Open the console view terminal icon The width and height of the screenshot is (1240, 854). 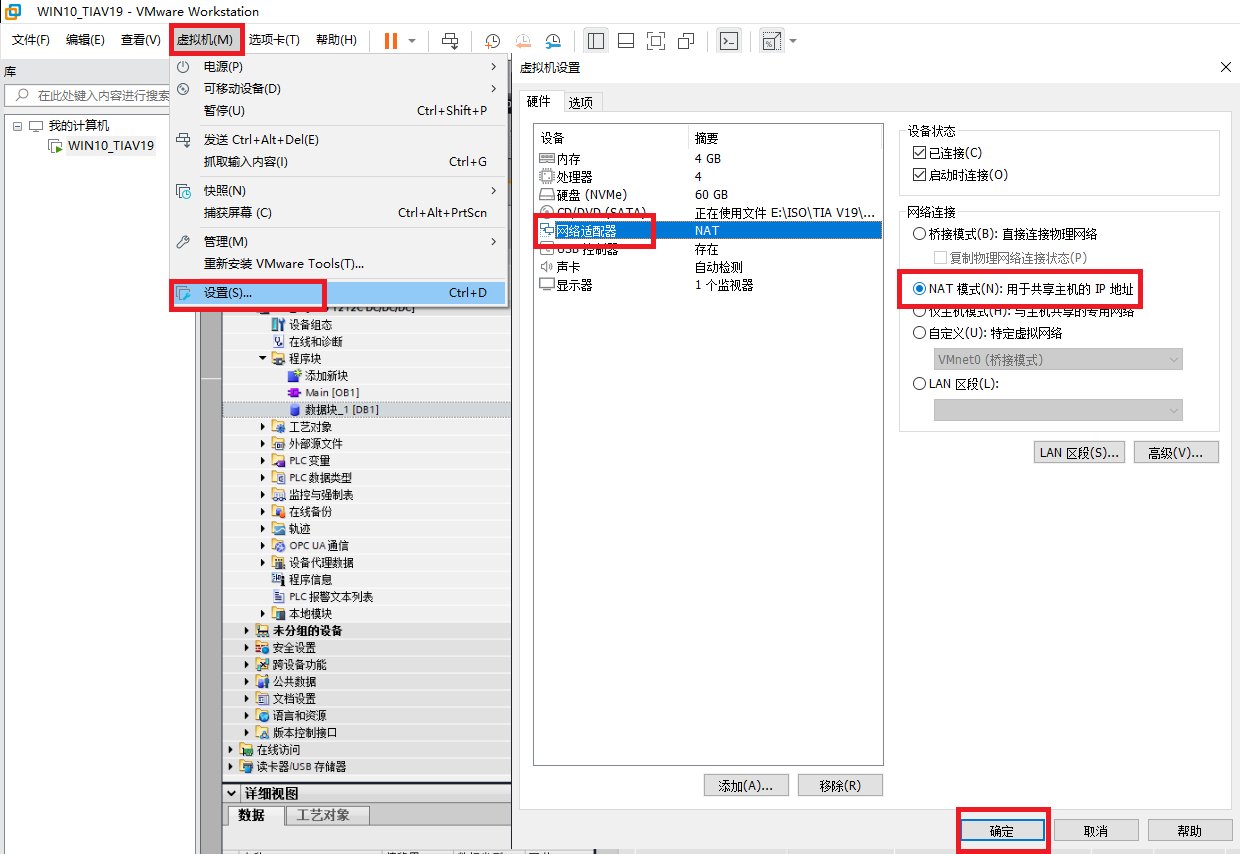[x=730, y=41]
